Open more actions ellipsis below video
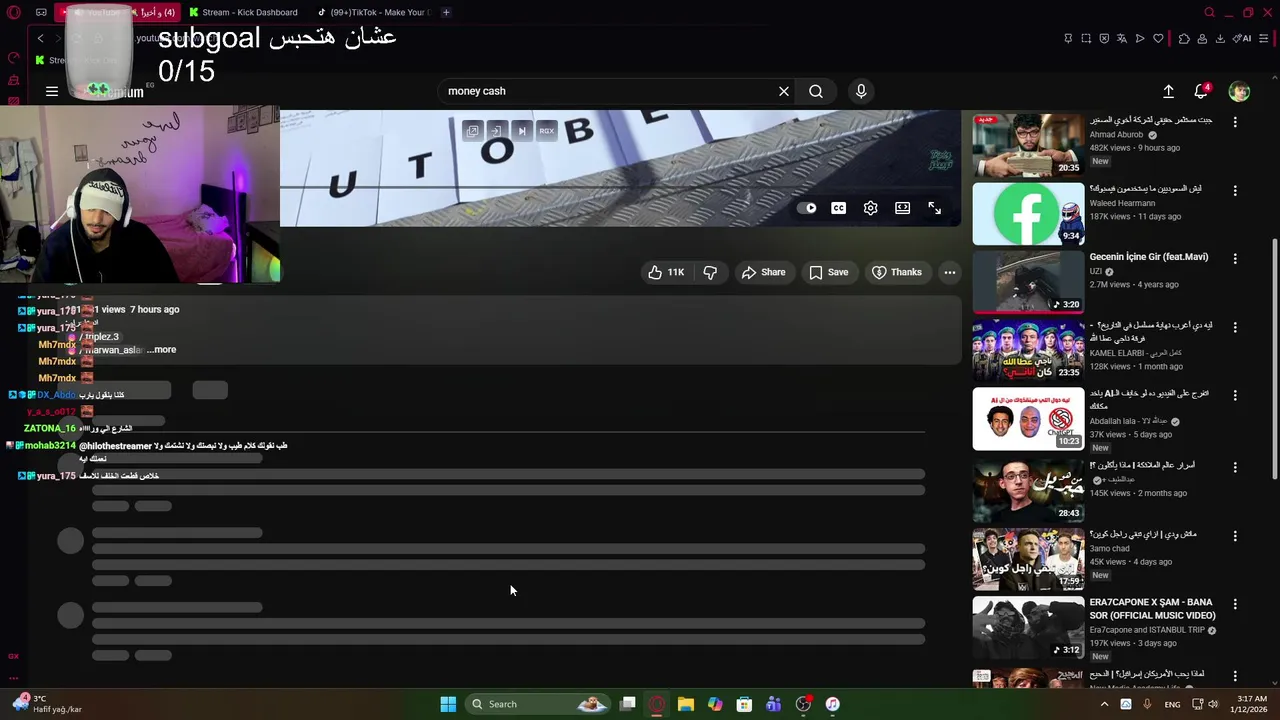Screen dimensions: 1280x720 (950, 272)
